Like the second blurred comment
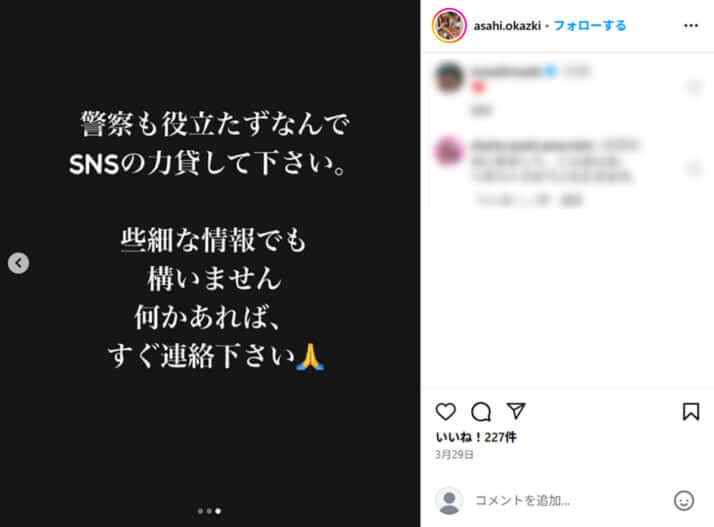Viewport: 714px width, 527px height. click(694, 169)
